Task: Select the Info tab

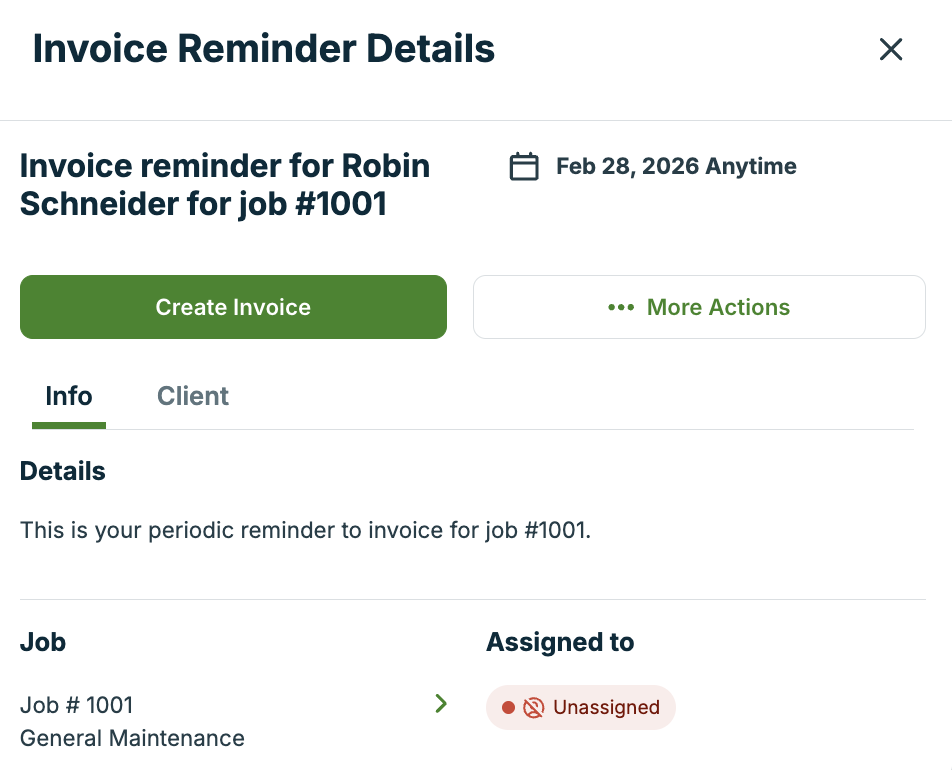Action: [x=68, y=396]
